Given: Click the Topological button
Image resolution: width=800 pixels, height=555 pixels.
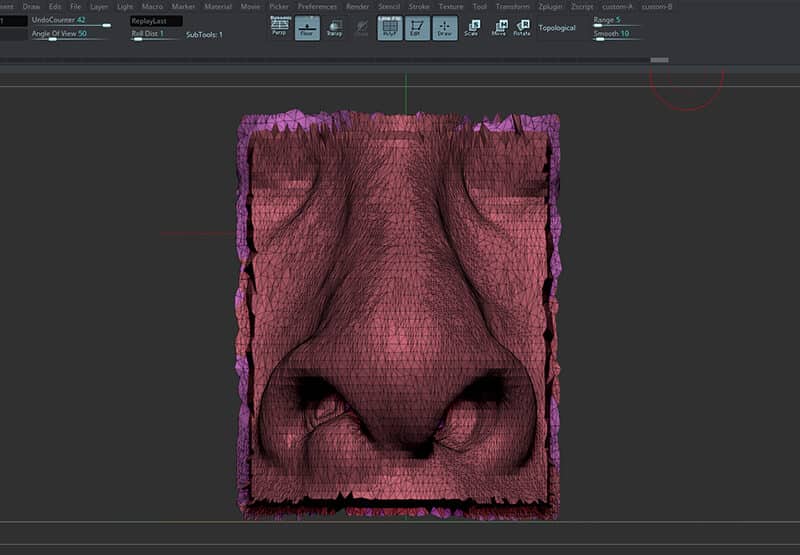Looking at the screenshot, I should [557, 28].
